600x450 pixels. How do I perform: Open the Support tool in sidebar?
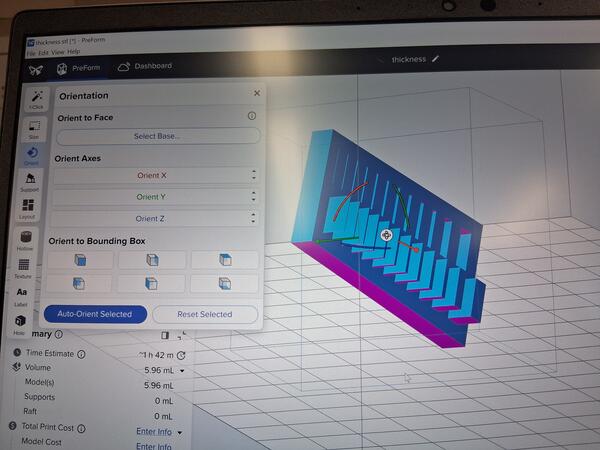30,182
